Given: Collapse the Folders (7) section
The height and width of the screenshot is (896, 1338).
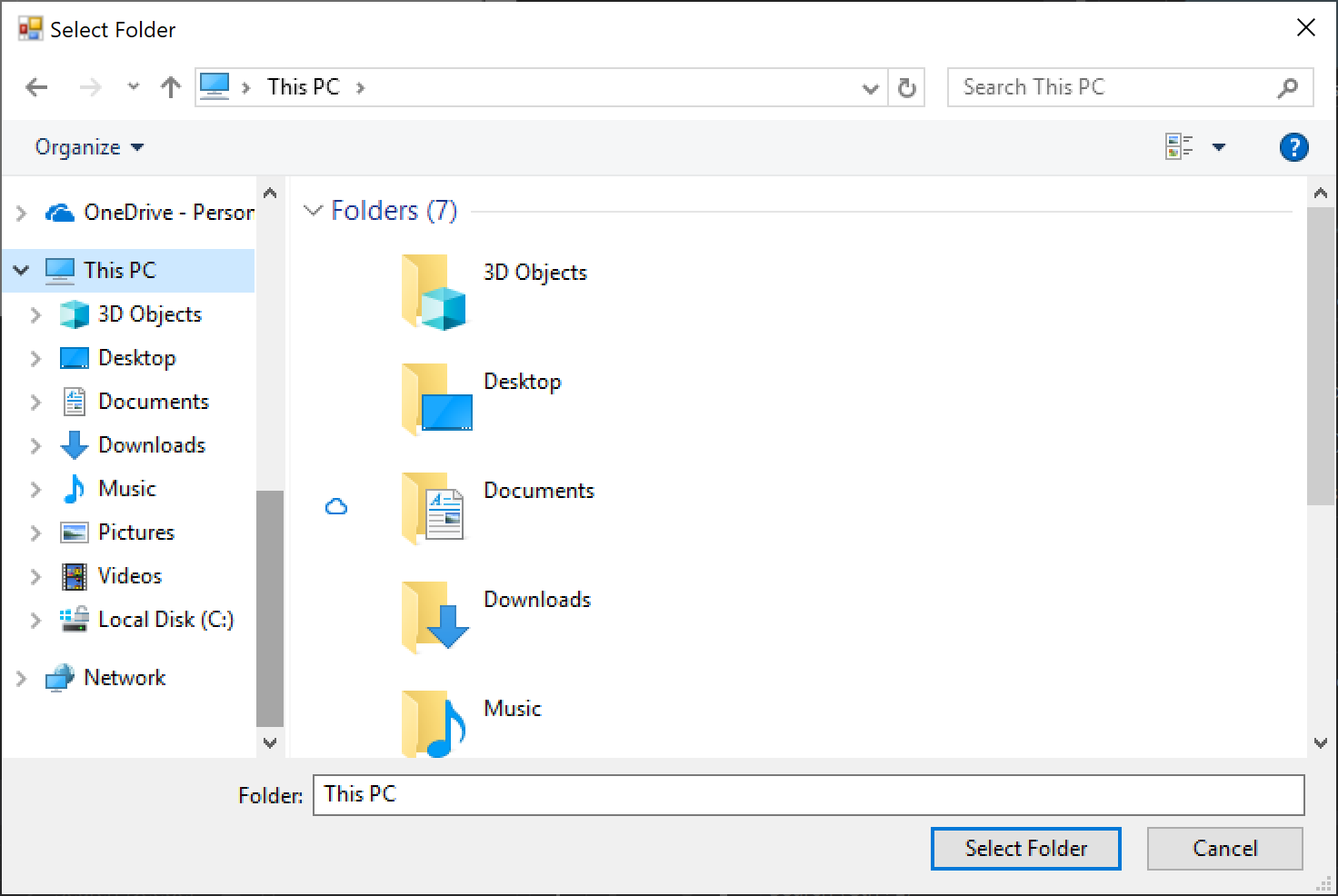Looking at the screenshot, I should coord(313,210).
